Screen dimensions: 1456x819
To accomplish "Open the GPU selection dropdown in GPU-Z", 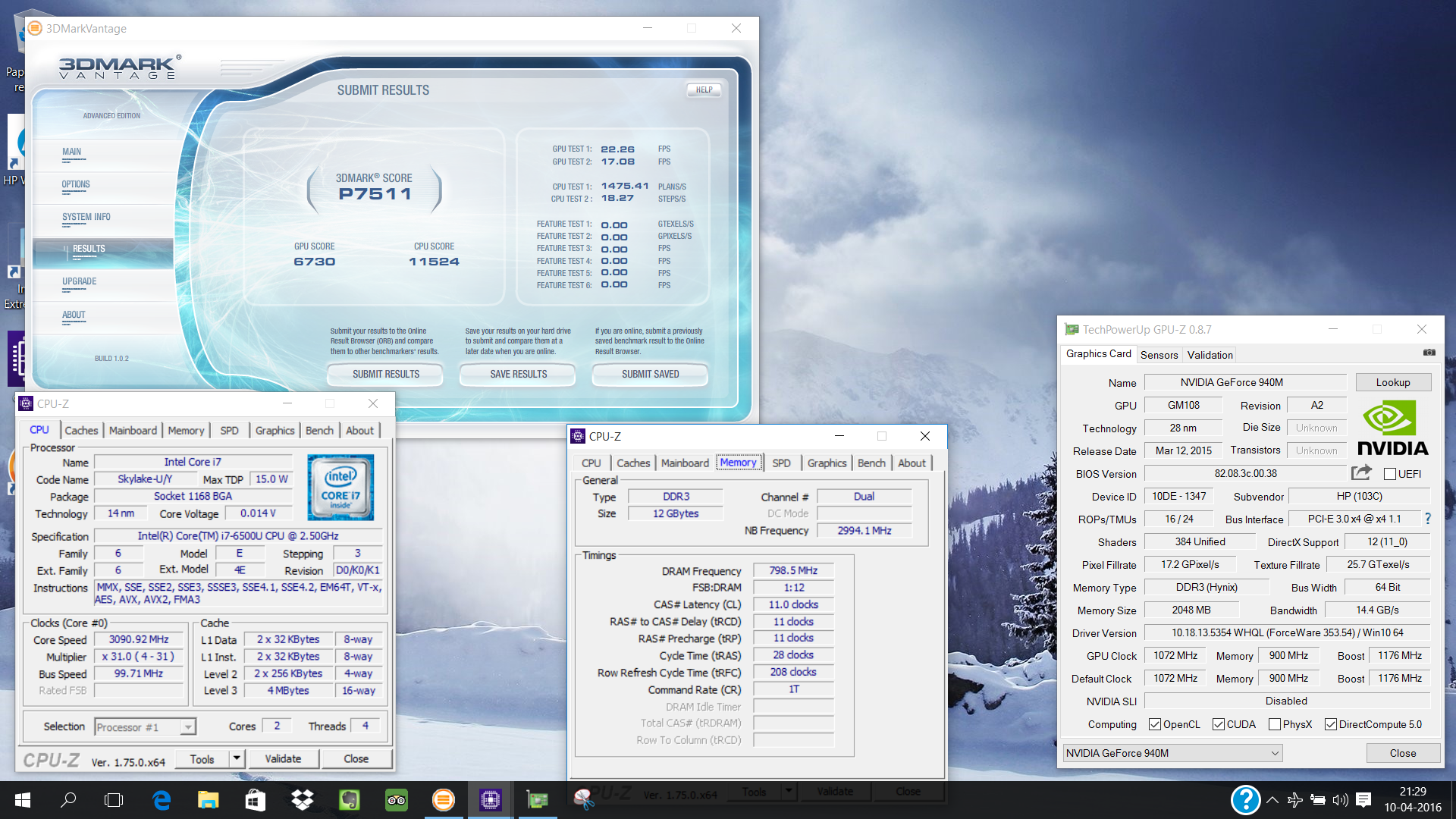I will click(x=1172, y=753).
